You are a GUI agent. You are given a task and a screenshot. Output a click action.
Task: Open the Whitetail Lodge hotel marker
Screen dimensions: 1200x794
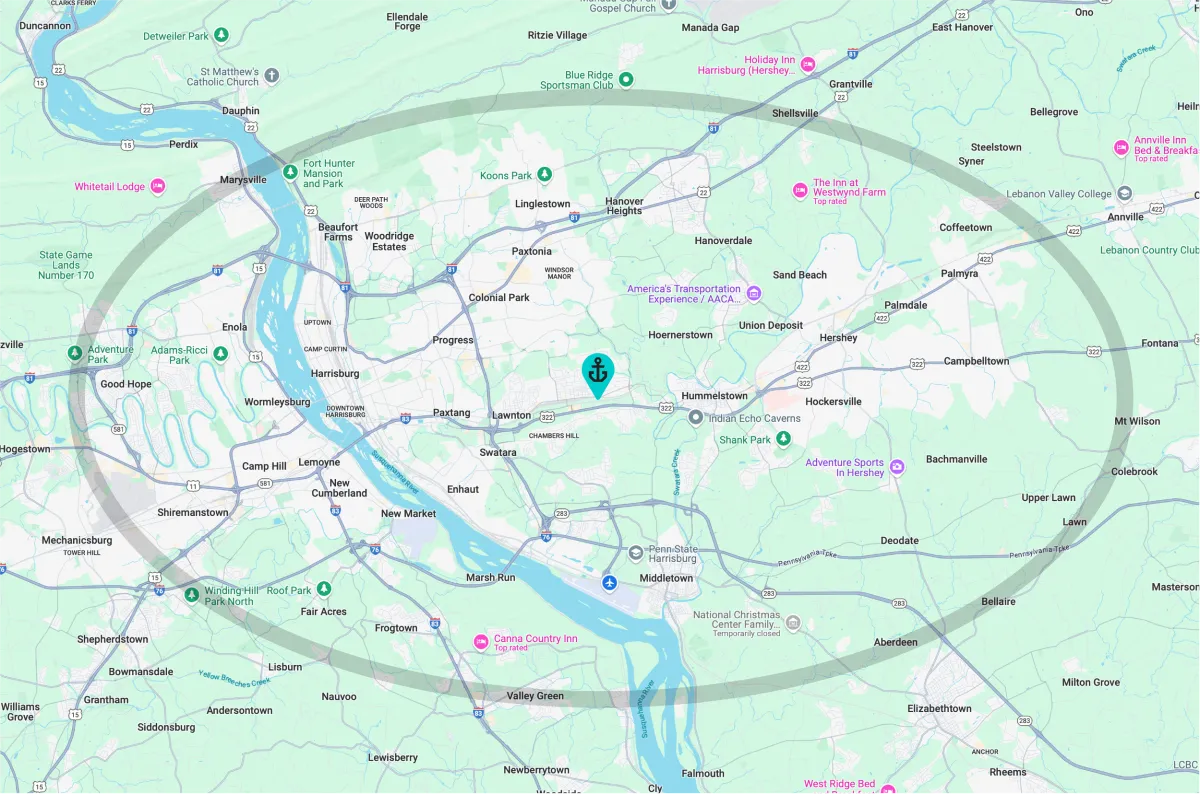(157, 186)
